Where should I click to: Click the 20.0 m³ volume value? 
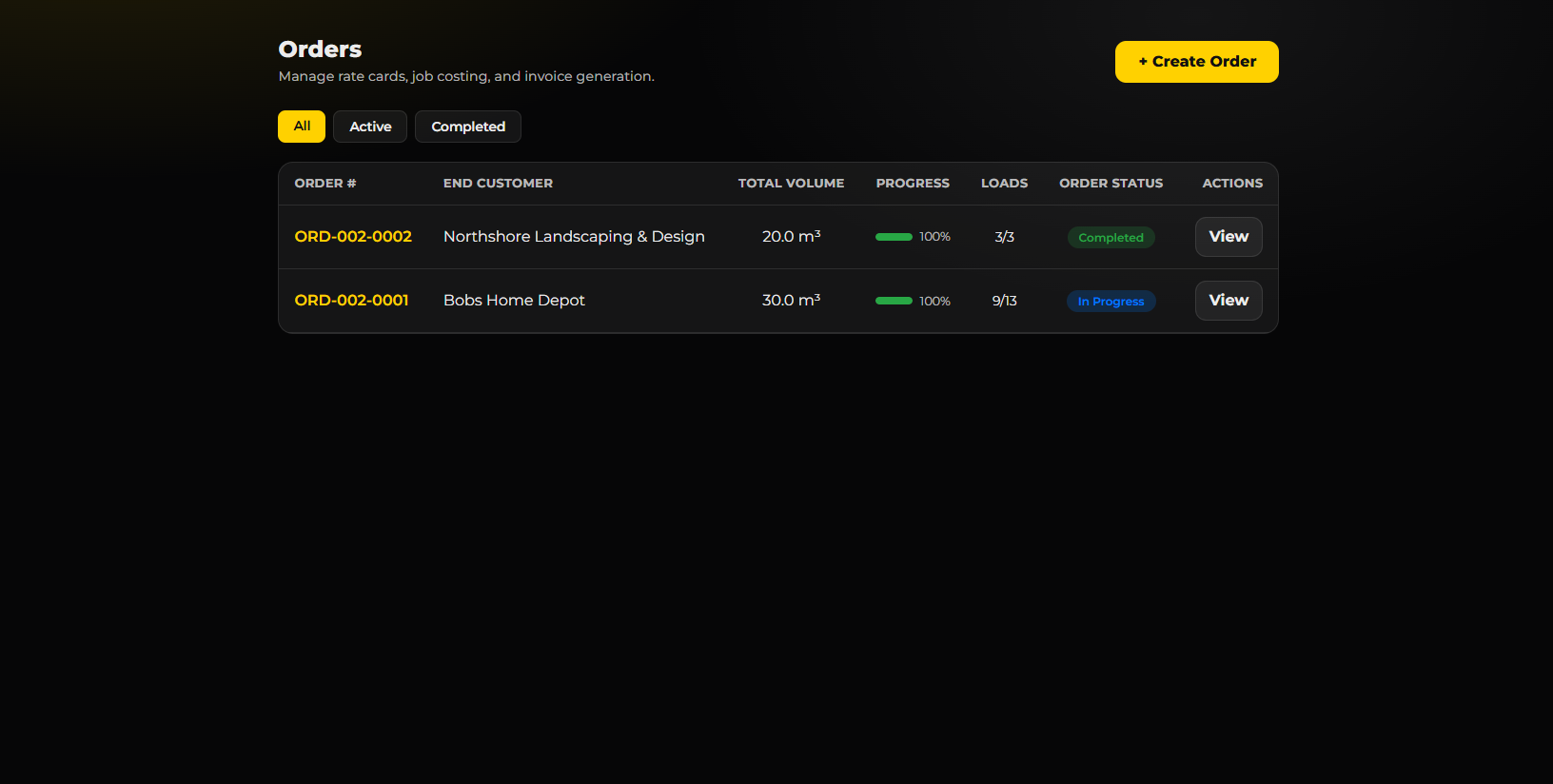(x=791, y=237)
